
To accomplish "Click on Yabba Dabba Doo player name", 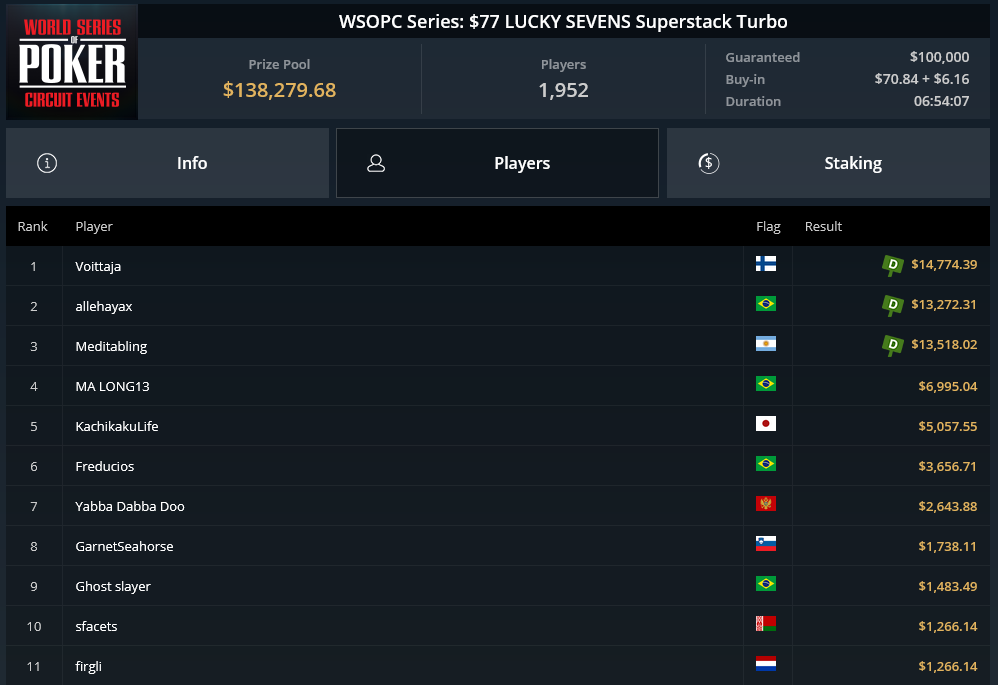I will 130,506.
